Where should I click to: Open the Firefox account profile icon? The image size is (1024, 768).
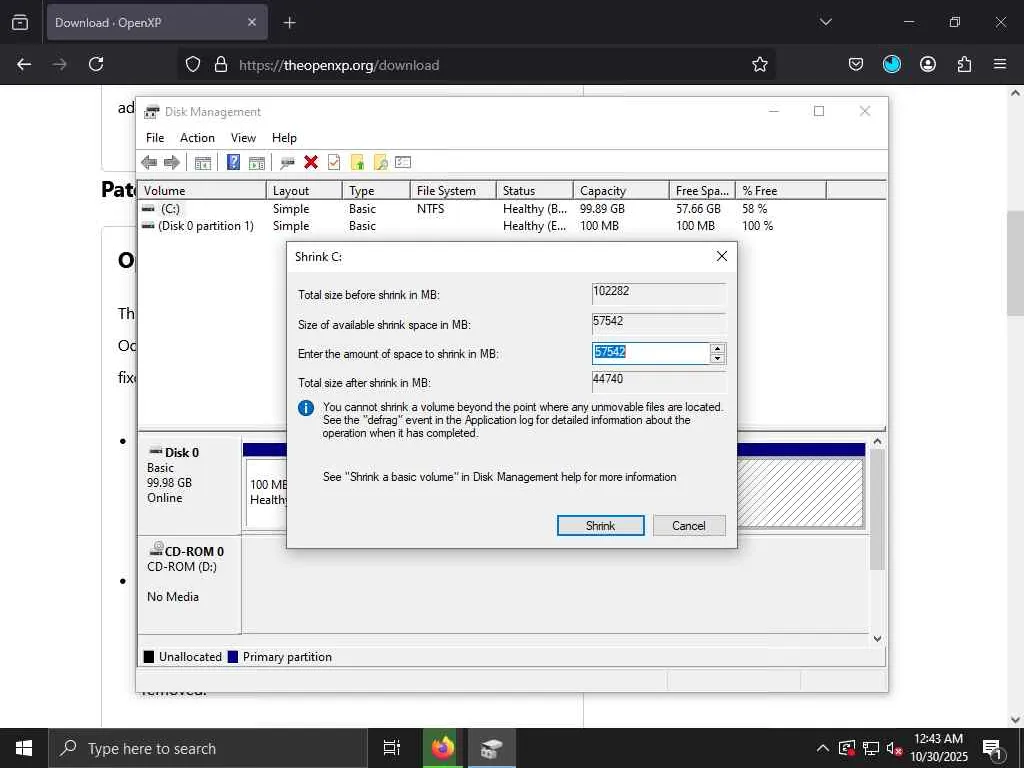click(x=927, y=64)
